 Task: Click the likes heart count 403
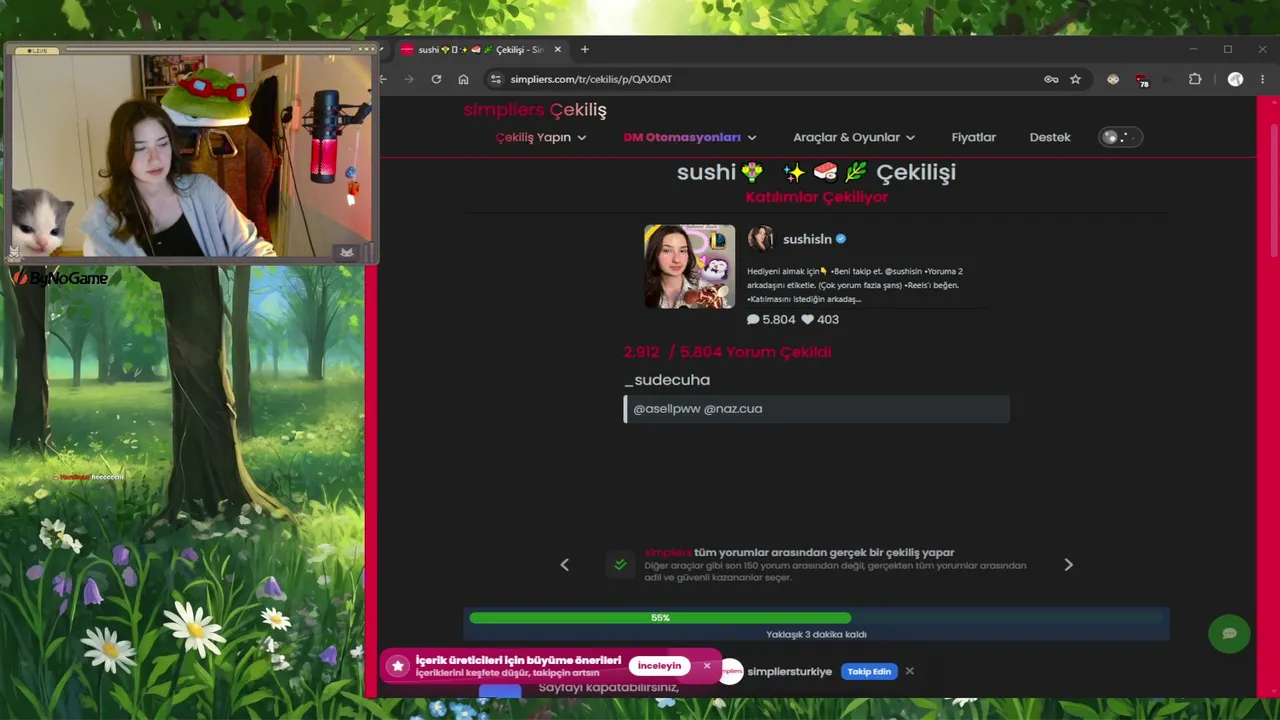click(820, 319)
